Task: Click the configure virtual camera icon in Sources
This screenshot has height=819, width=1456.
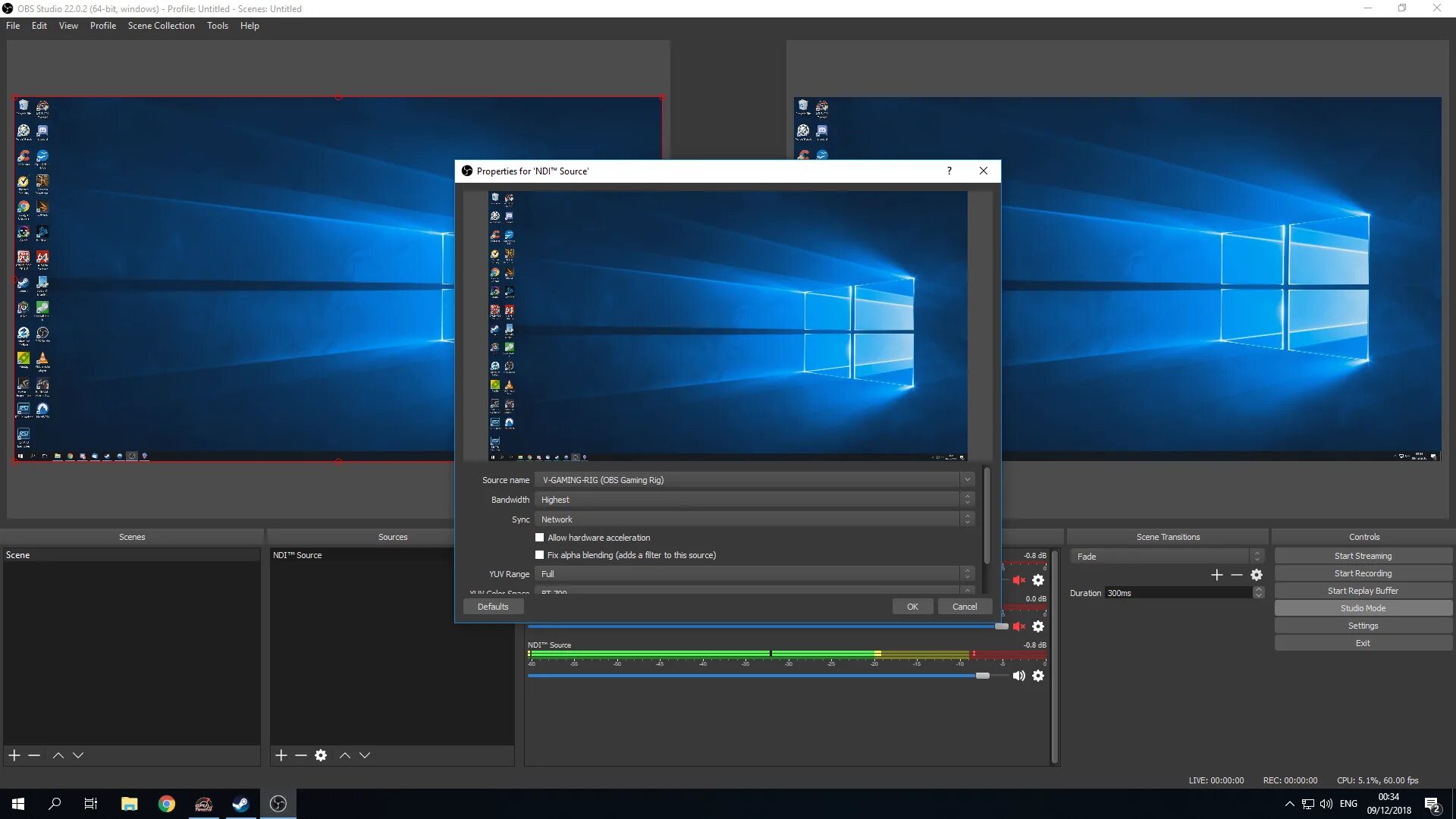Action: point(321,755)
